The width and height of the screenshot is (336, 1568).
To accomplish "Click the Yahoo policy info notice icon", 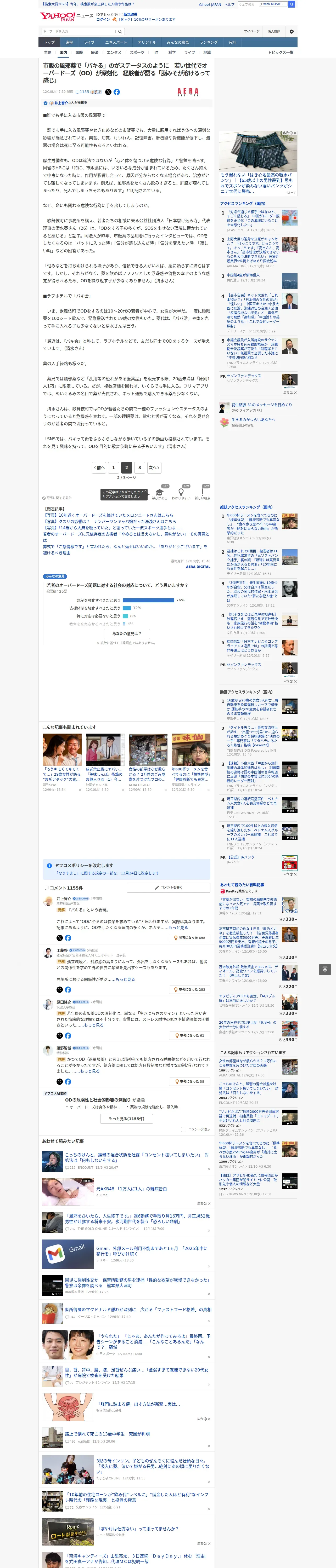I will pos(49,866).
